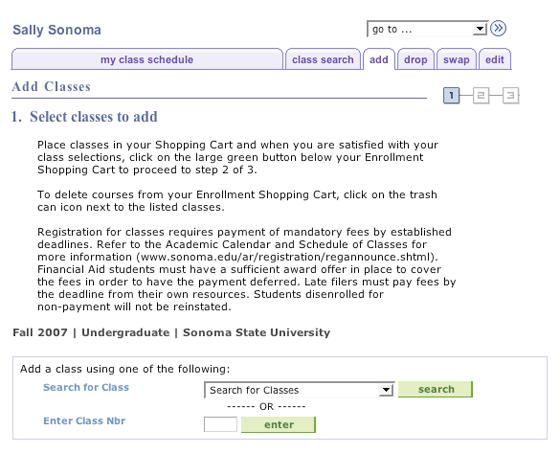Click the green enter button

pos(279,424)
